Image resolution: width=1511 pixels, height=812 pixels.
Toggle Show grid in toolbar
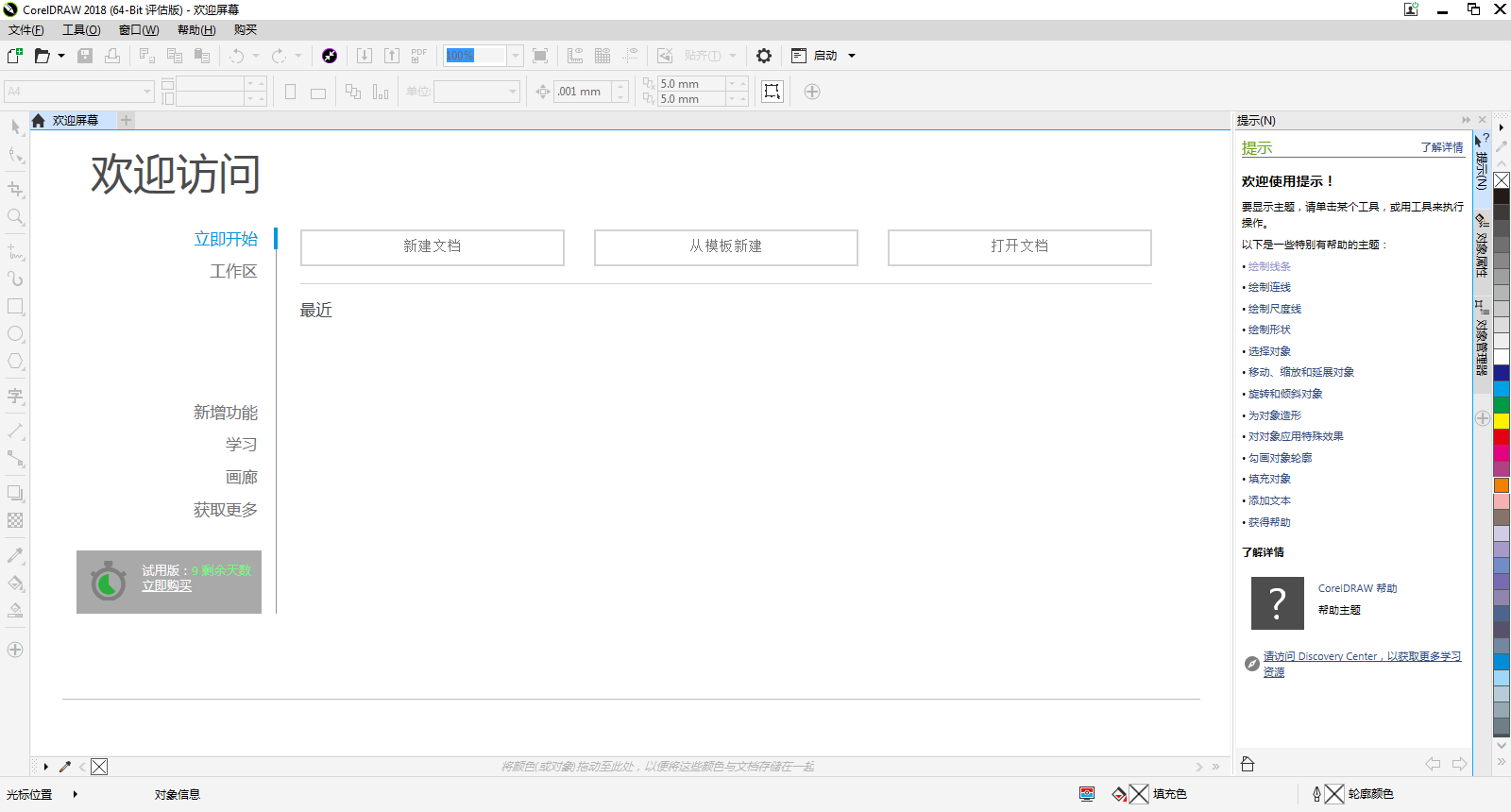point(603,56)
